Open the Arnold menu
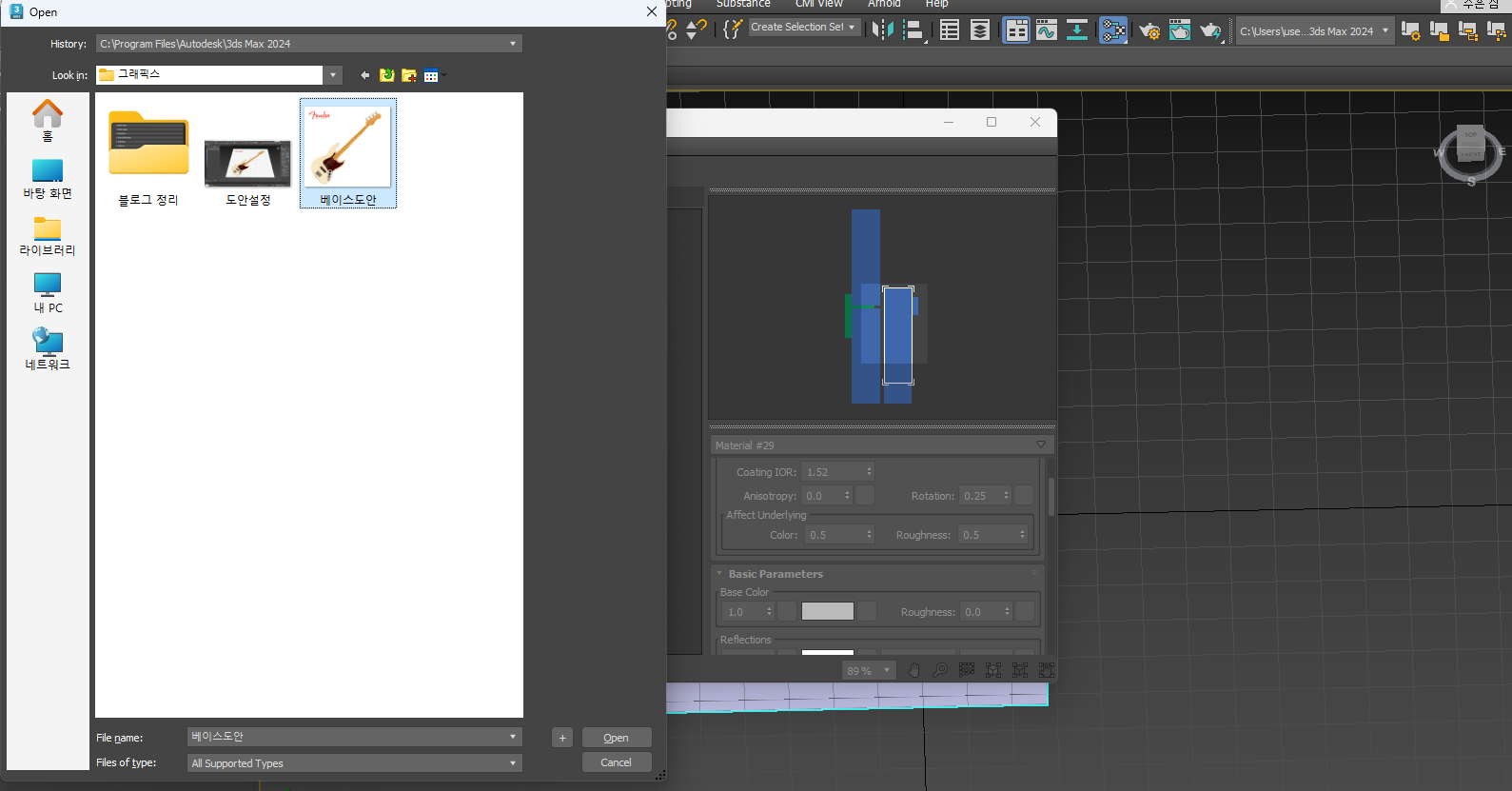 pos(883,4)
